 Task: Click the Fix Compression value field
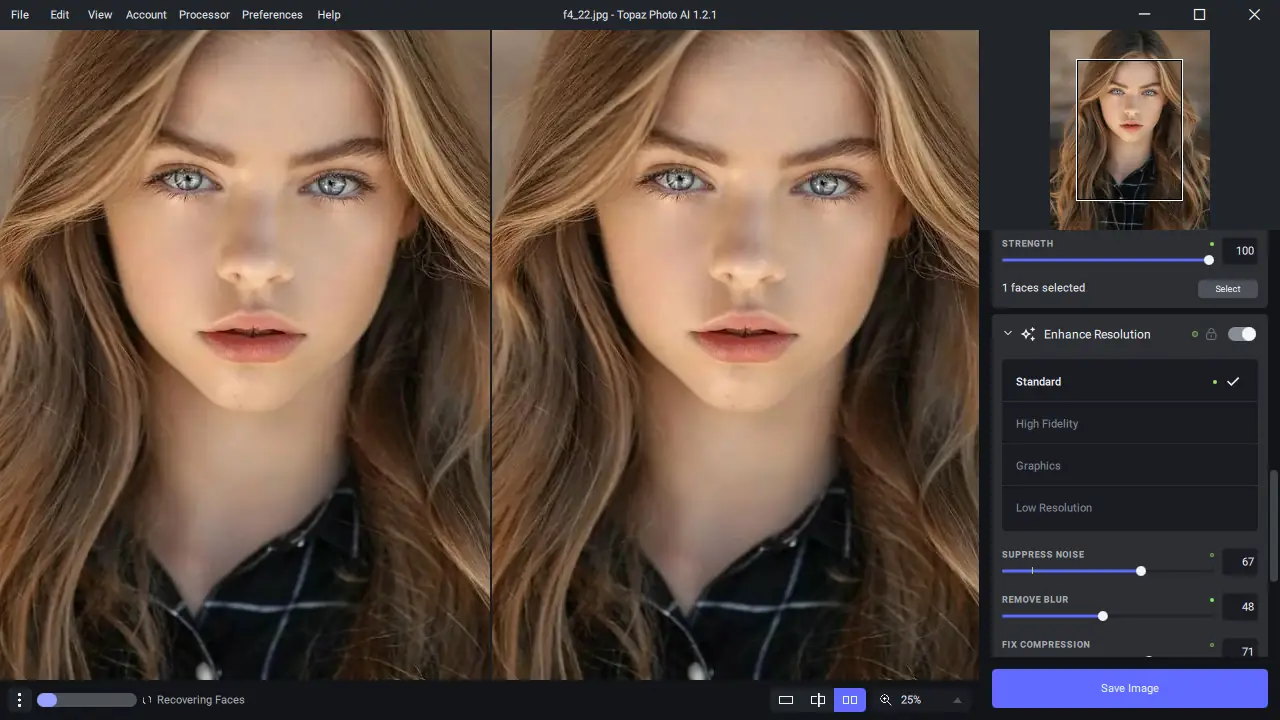tap(1240, 649)
